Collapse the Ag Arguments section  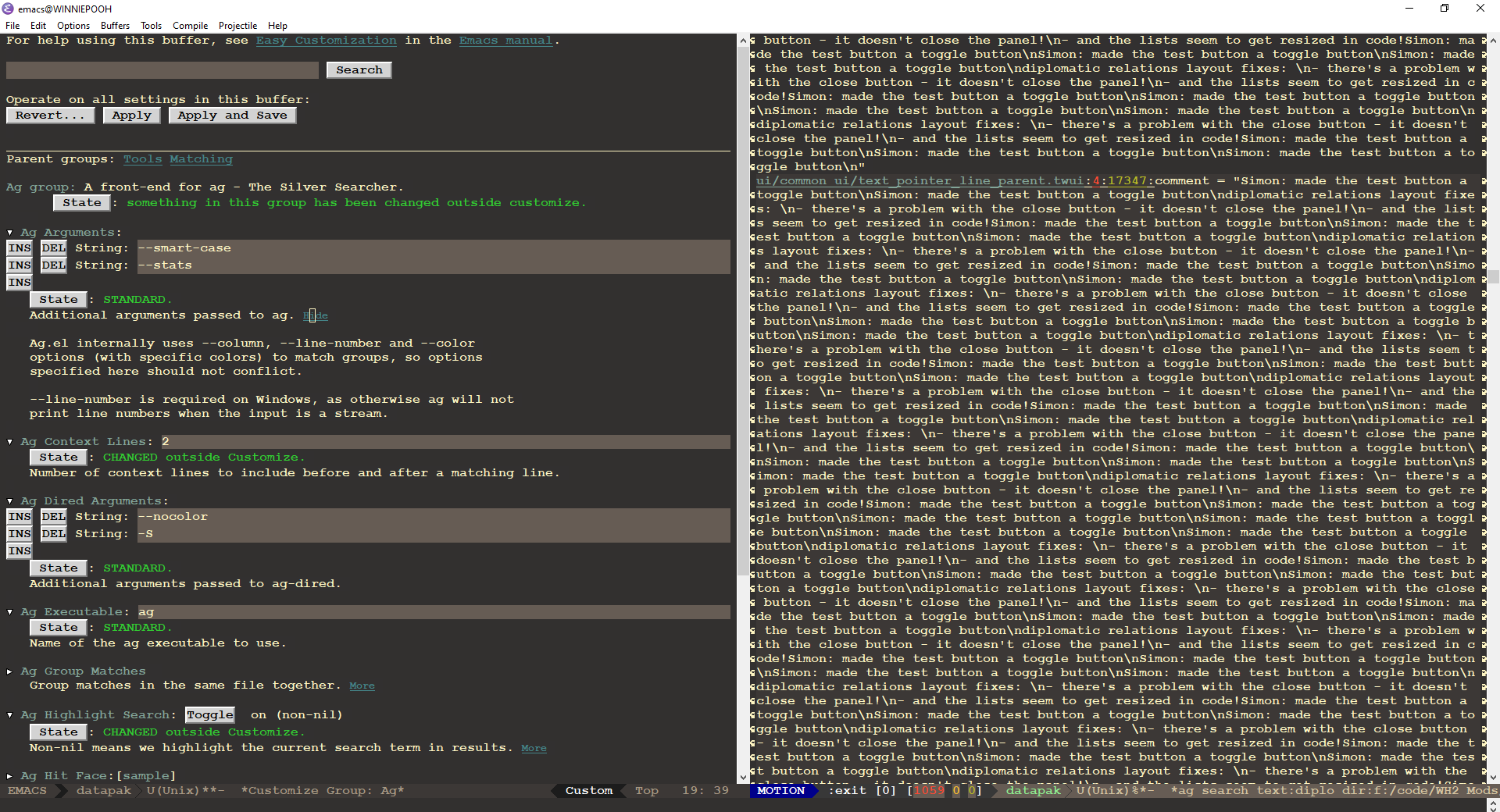(x=10, y=233)
